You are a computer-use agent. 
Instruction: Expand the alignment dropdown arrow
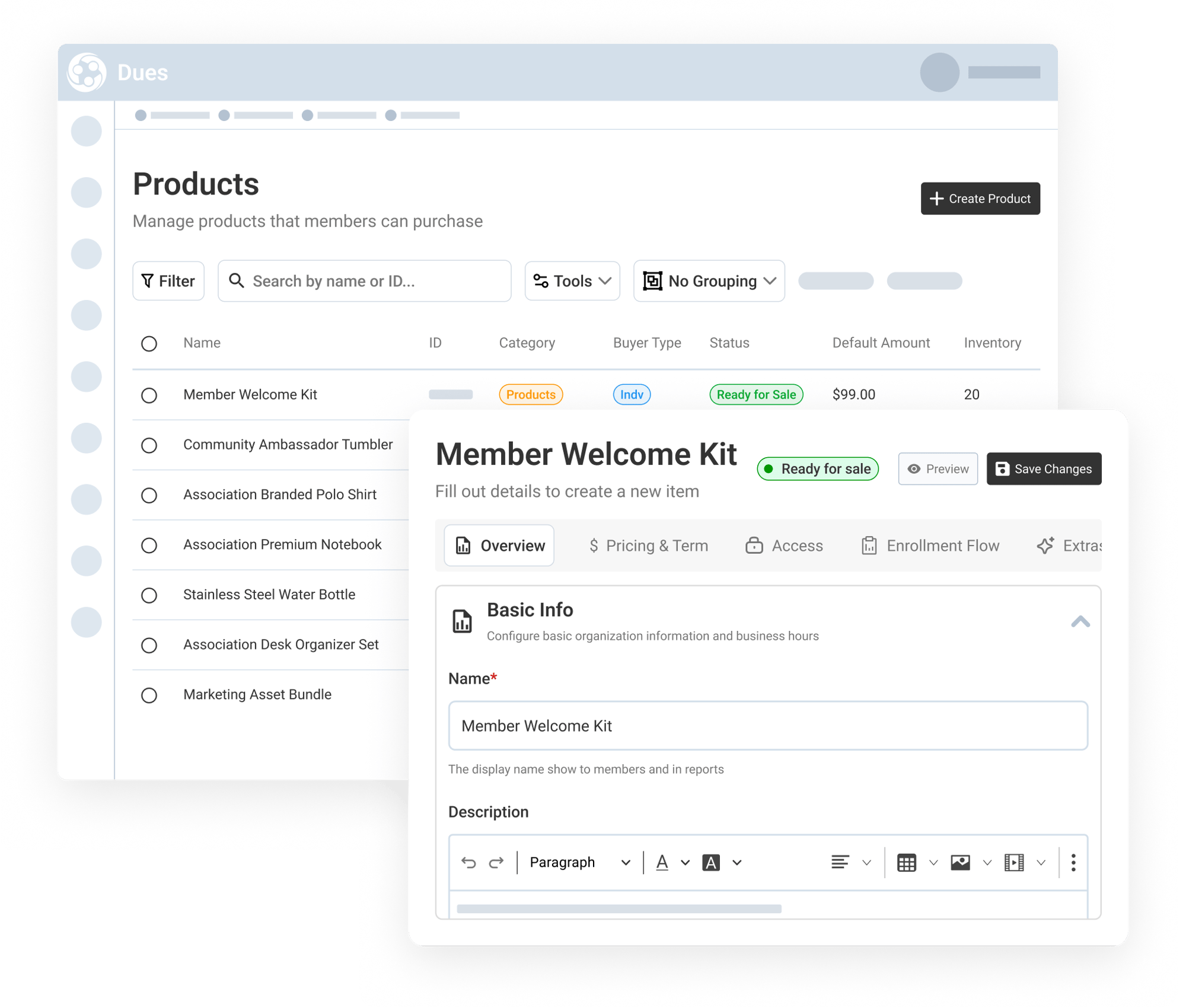click(x=866, y=863)
